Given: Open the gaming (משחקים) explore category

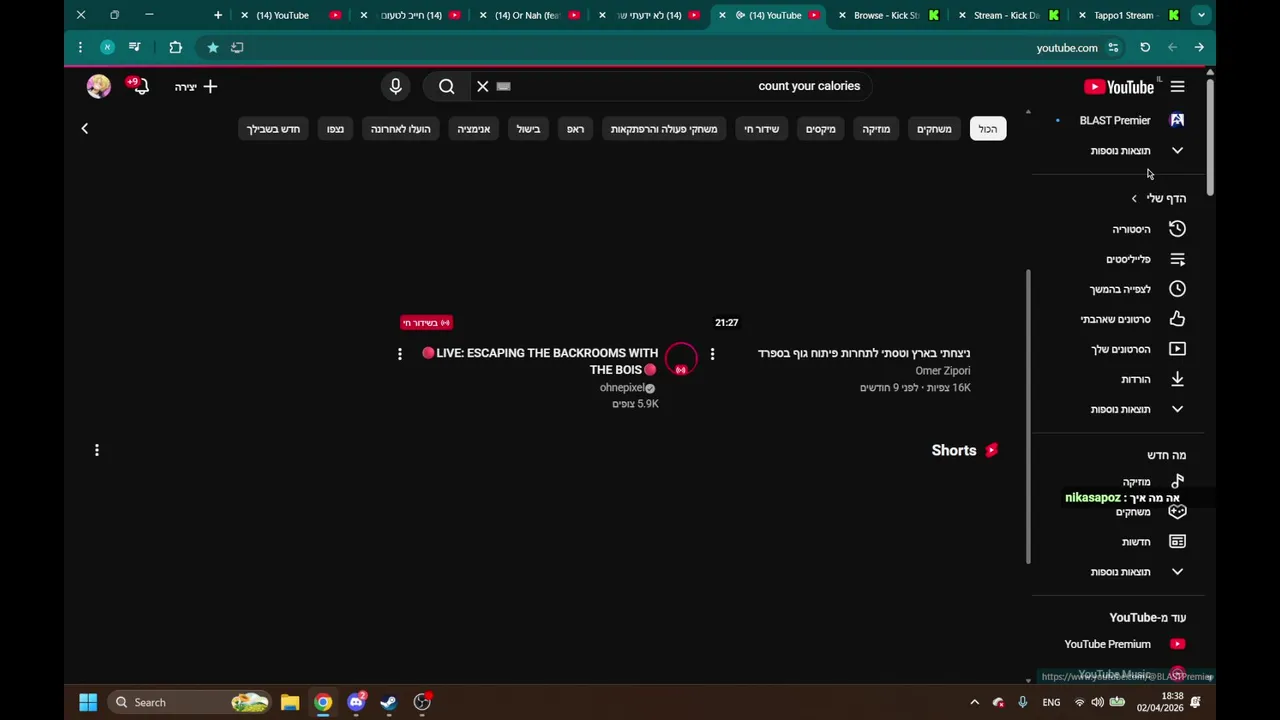Looking at the screenshot, I should [x=1120, y=512].
